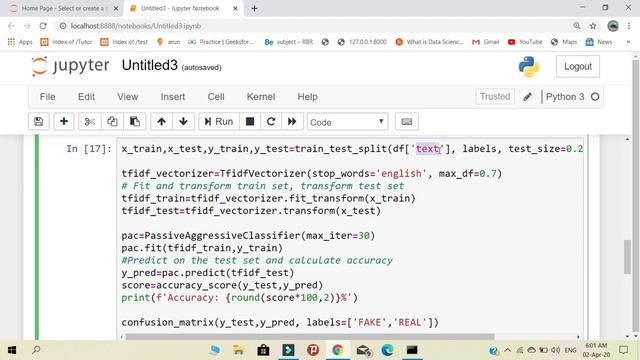Open a new browser tab
This screenshot has height=360, width=640.
point(254,8)
